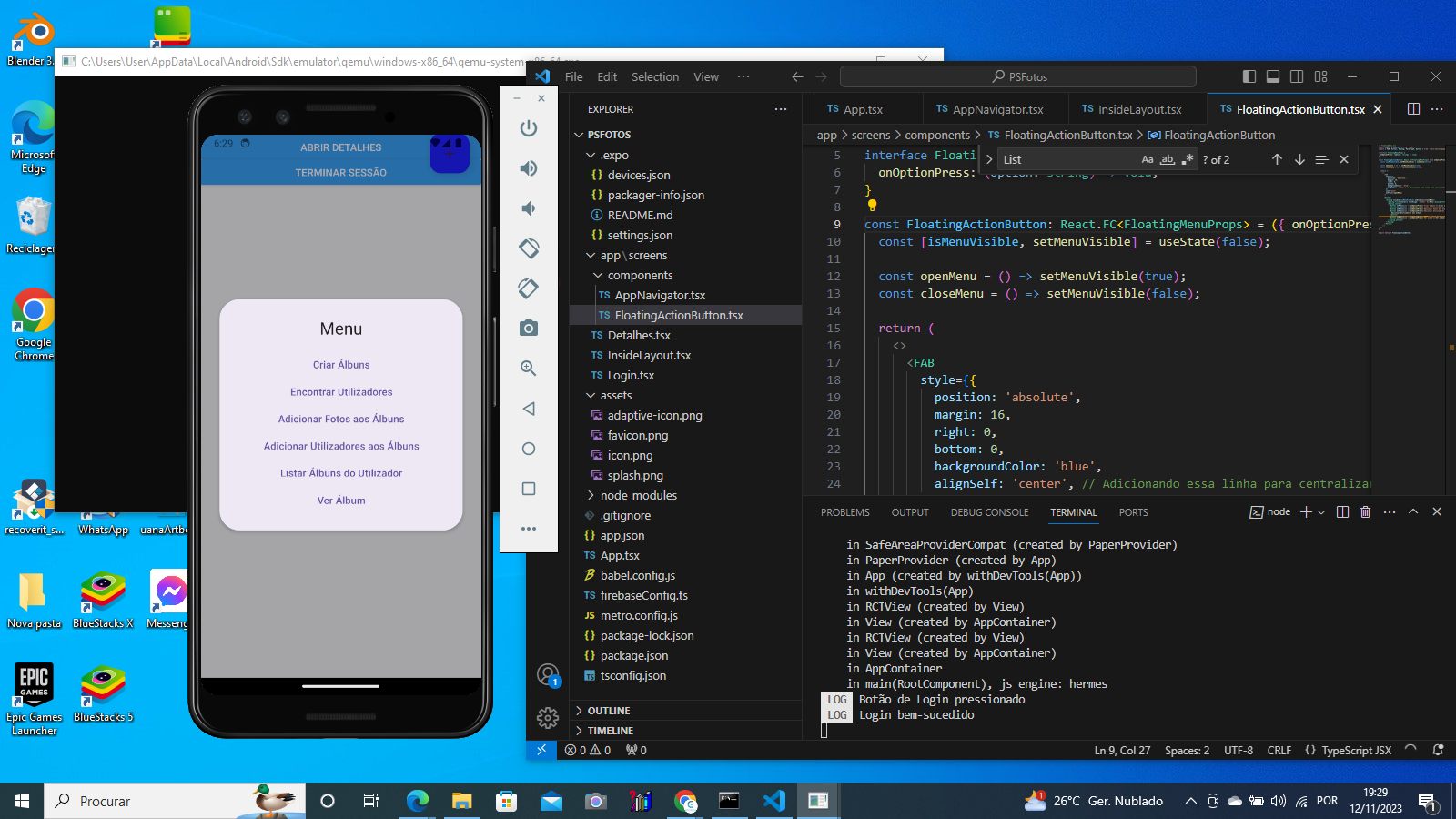
Task: Open emulator extended controls ellipsis
Action: [x=528, y=529]
